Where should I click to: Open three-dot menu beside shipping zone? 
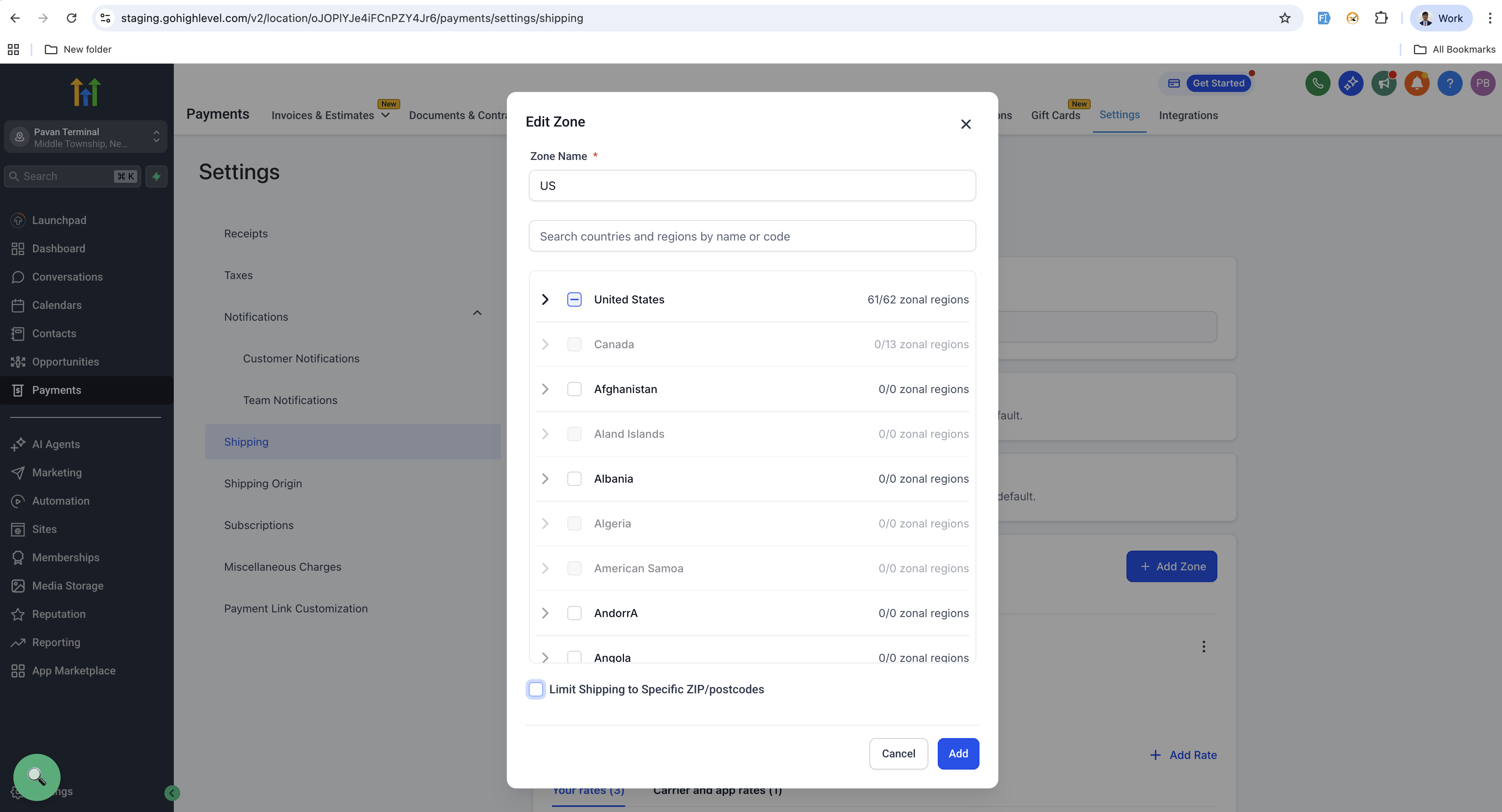coord(1204,647)
